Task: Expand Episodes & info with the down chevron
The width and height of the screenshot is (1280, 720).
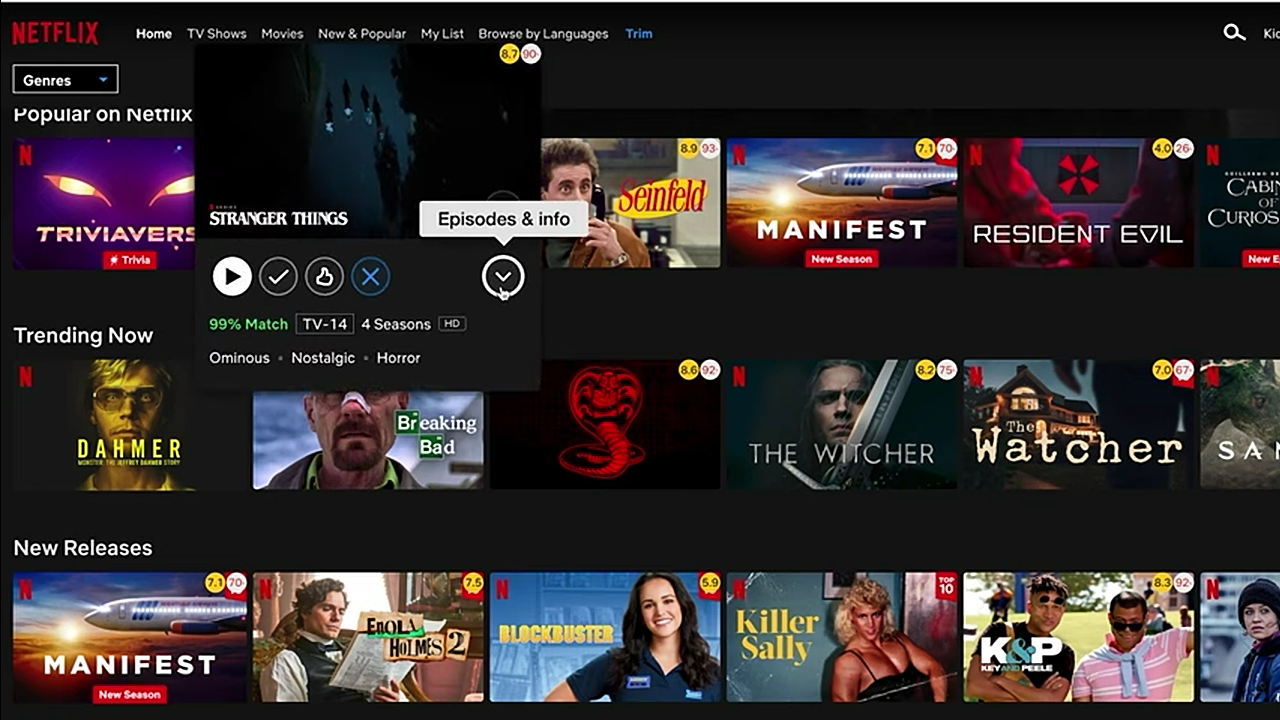Action: pyautogui.click(x=503, y=276)
